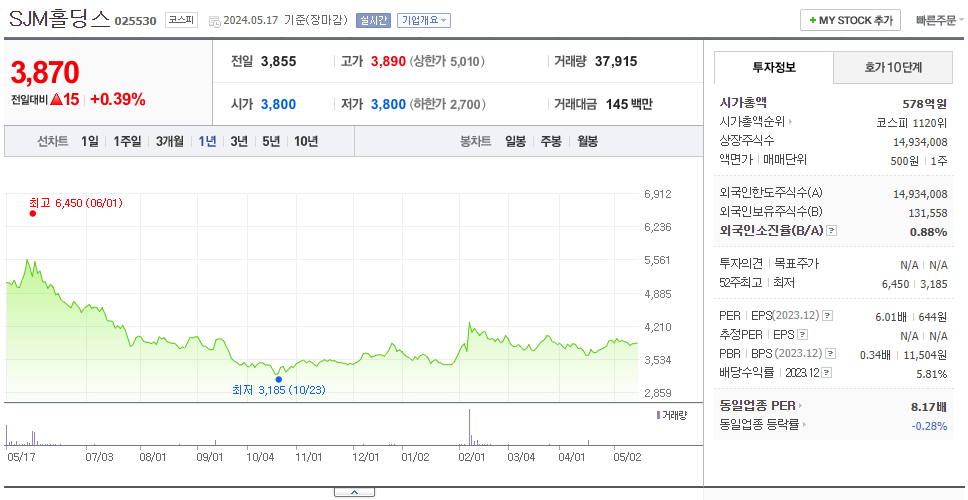Click the 거래량 chart legend
This screenshot has width=968, height=500.
pos(672,415)
